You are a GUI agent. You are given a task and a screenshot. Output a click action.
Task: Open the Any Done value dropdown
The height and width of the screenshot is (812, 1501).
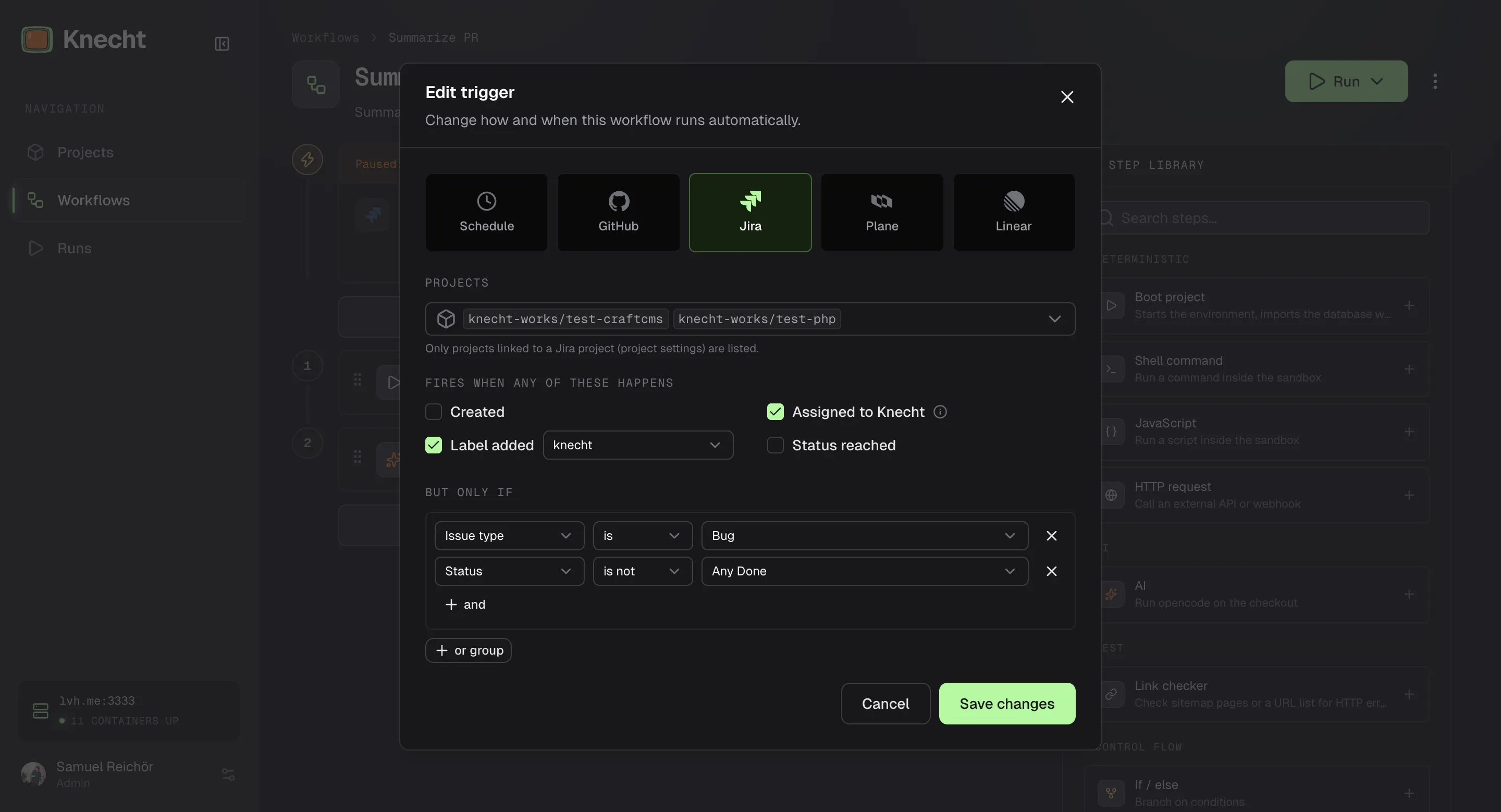point(864,571)
